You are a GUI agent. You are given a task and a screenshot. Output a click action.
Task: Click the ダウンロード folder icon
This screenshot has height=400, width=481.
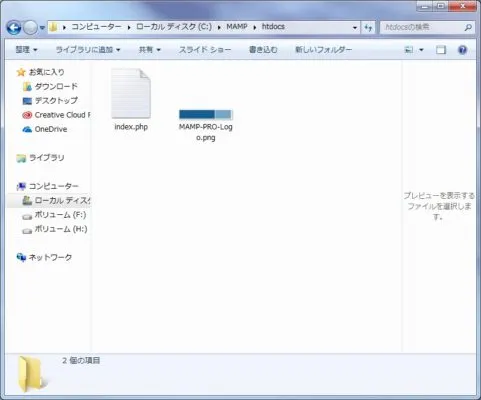[x=27, y=87]
